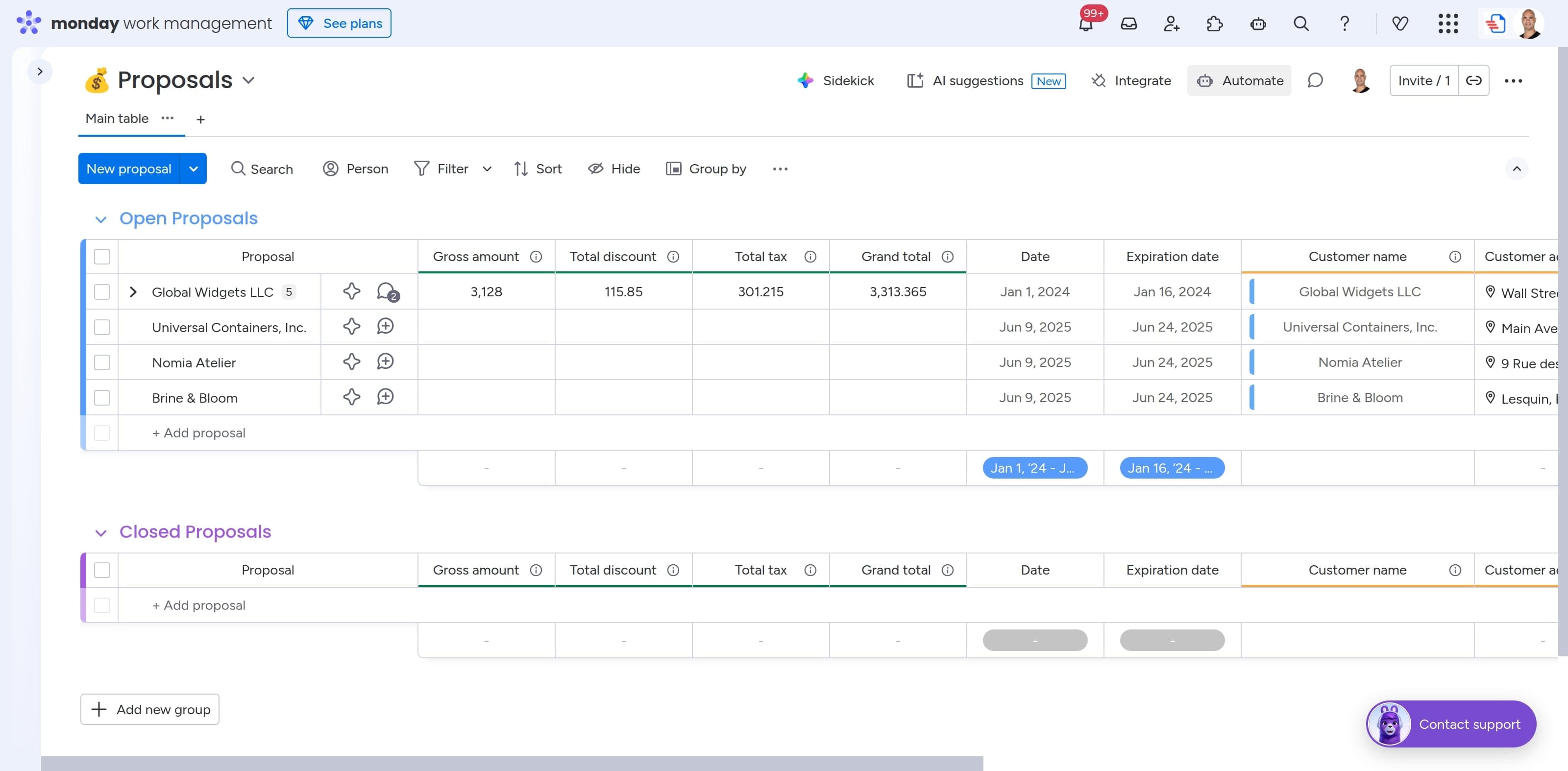This screenshot has width=1568, height=771.
Task: Check the Brine & Bloom row checkbox
Action: coord(101,397)
